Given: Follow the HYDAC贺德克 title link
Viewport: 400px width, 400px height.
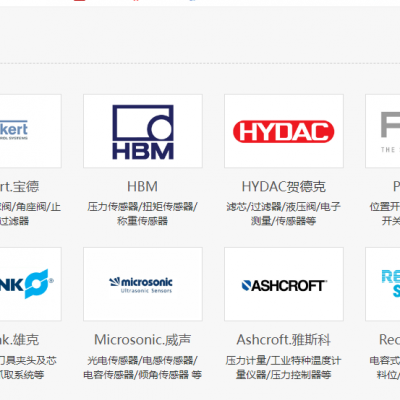Looking at the screenshot, I should point(284,187).
